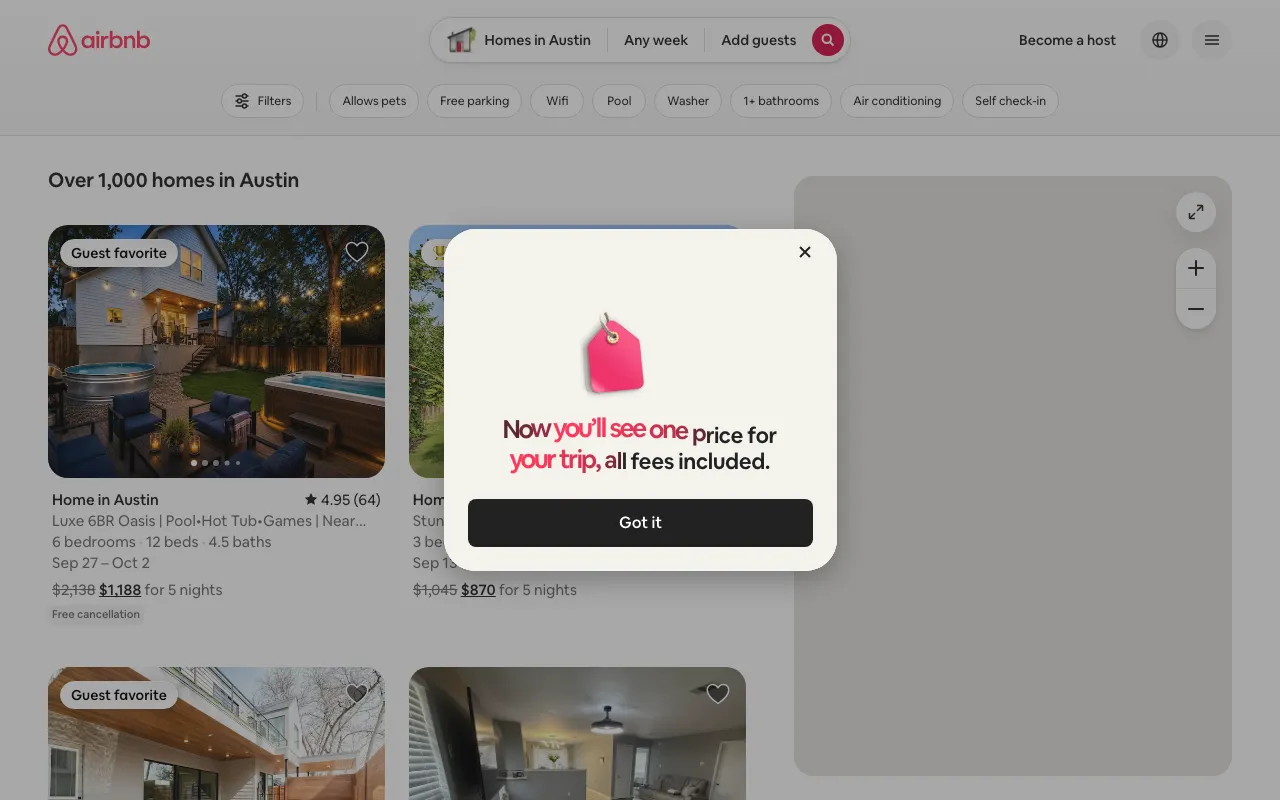Click Homes in Austin search field
Screen dimensions: 1280x800
(537, 40)
